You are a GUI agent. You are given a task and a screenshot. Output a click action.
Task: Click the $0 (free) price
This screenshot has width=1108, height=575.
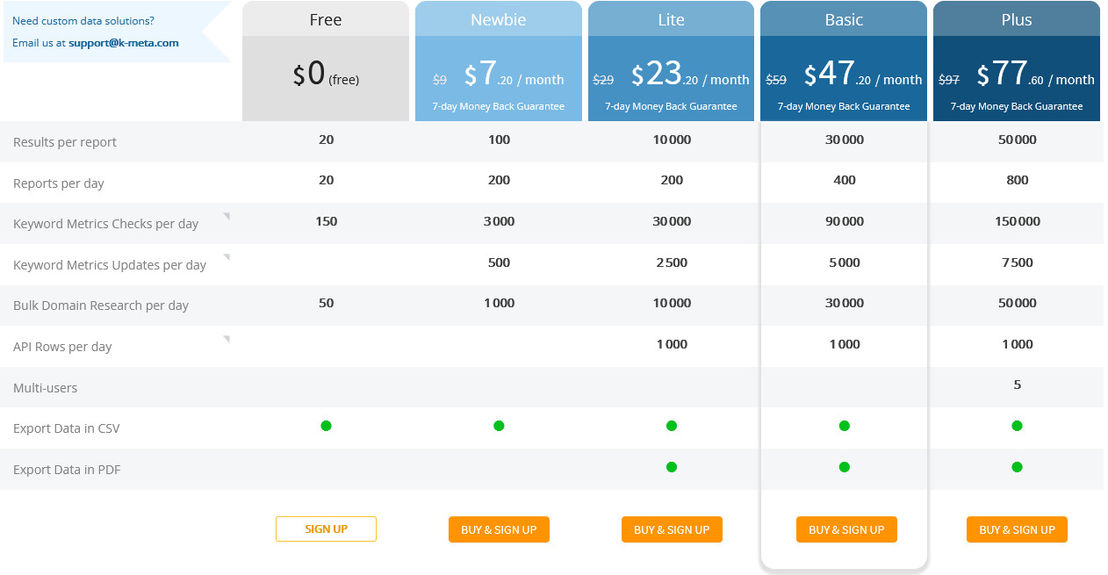point(326,74)
